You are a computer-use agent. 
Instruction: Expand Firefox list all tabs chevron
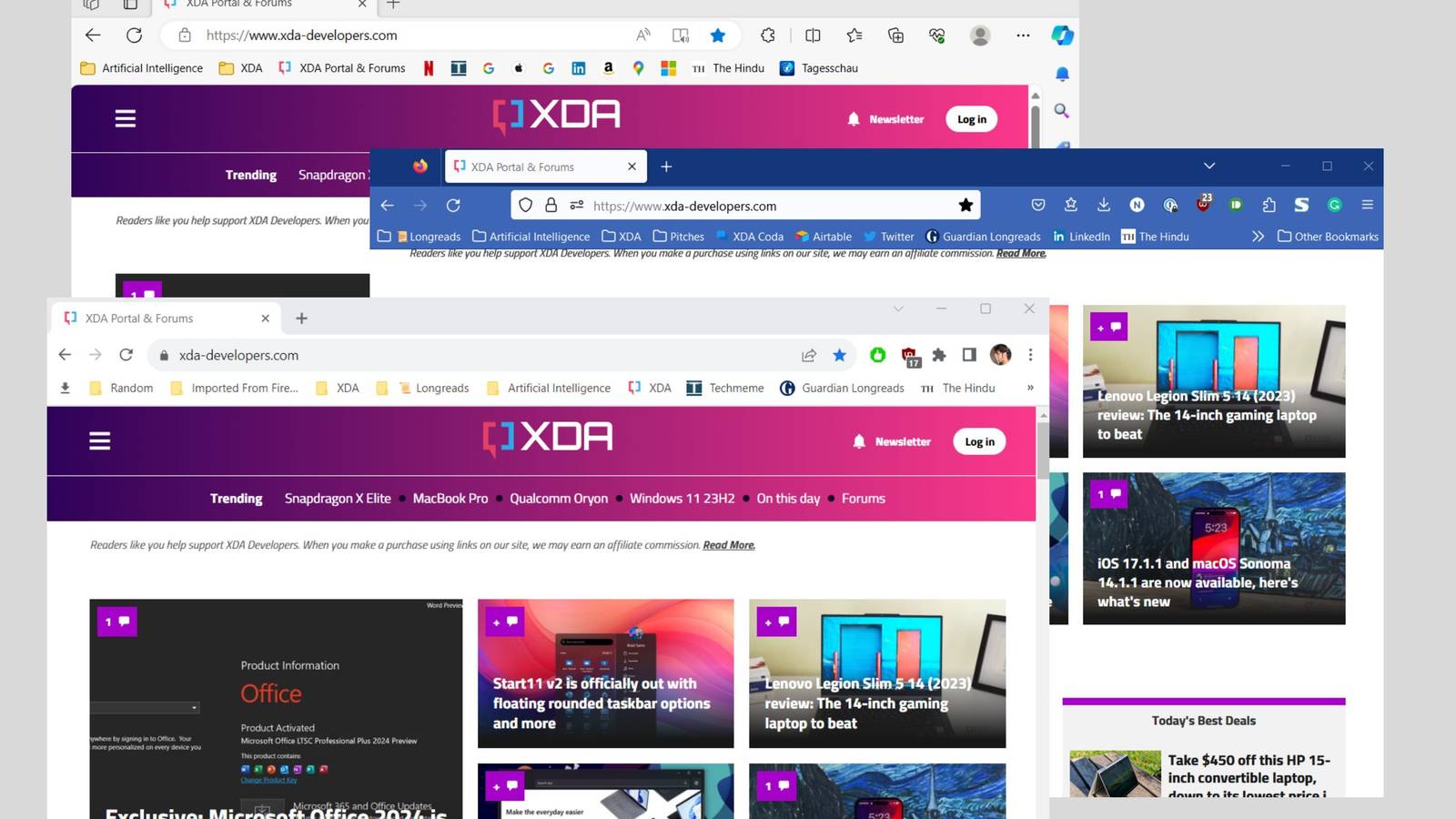tap(1209, 166)
